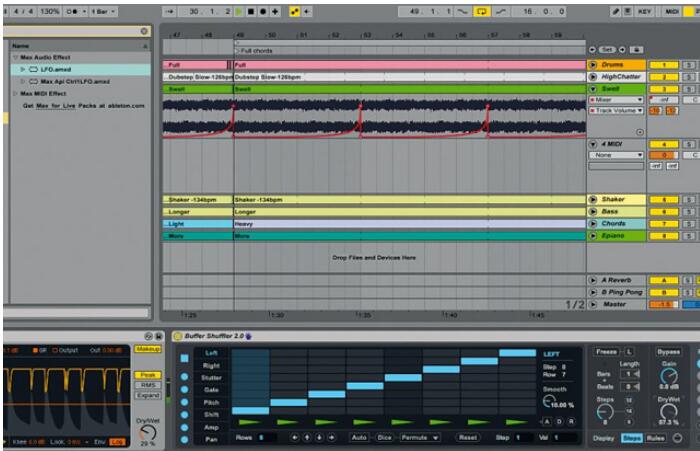The width and height of the screenshot is (700, 451).
Task: Toggle HighChatter track activator 2
Action: coord(664,77)
